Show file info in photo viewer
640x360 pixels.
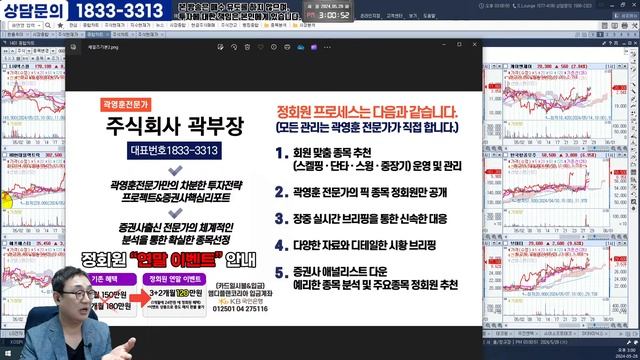tap(274, 47)
